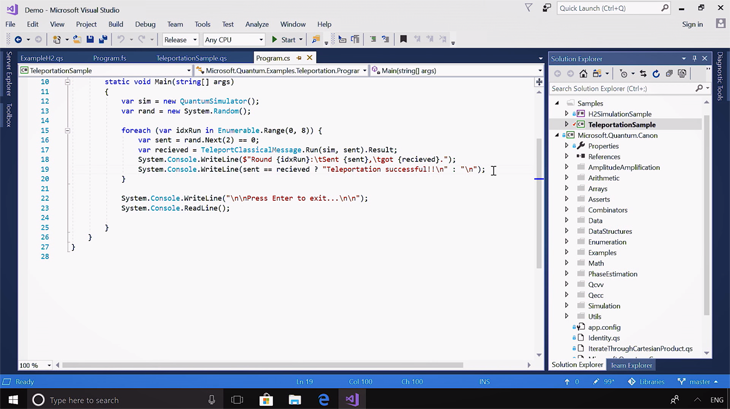Collapse the Microsoft.Quantum.Canon project node
Image resolution: width=730 pixels, height=409 pixels.
pyautogui.click(x=557, y=135)
